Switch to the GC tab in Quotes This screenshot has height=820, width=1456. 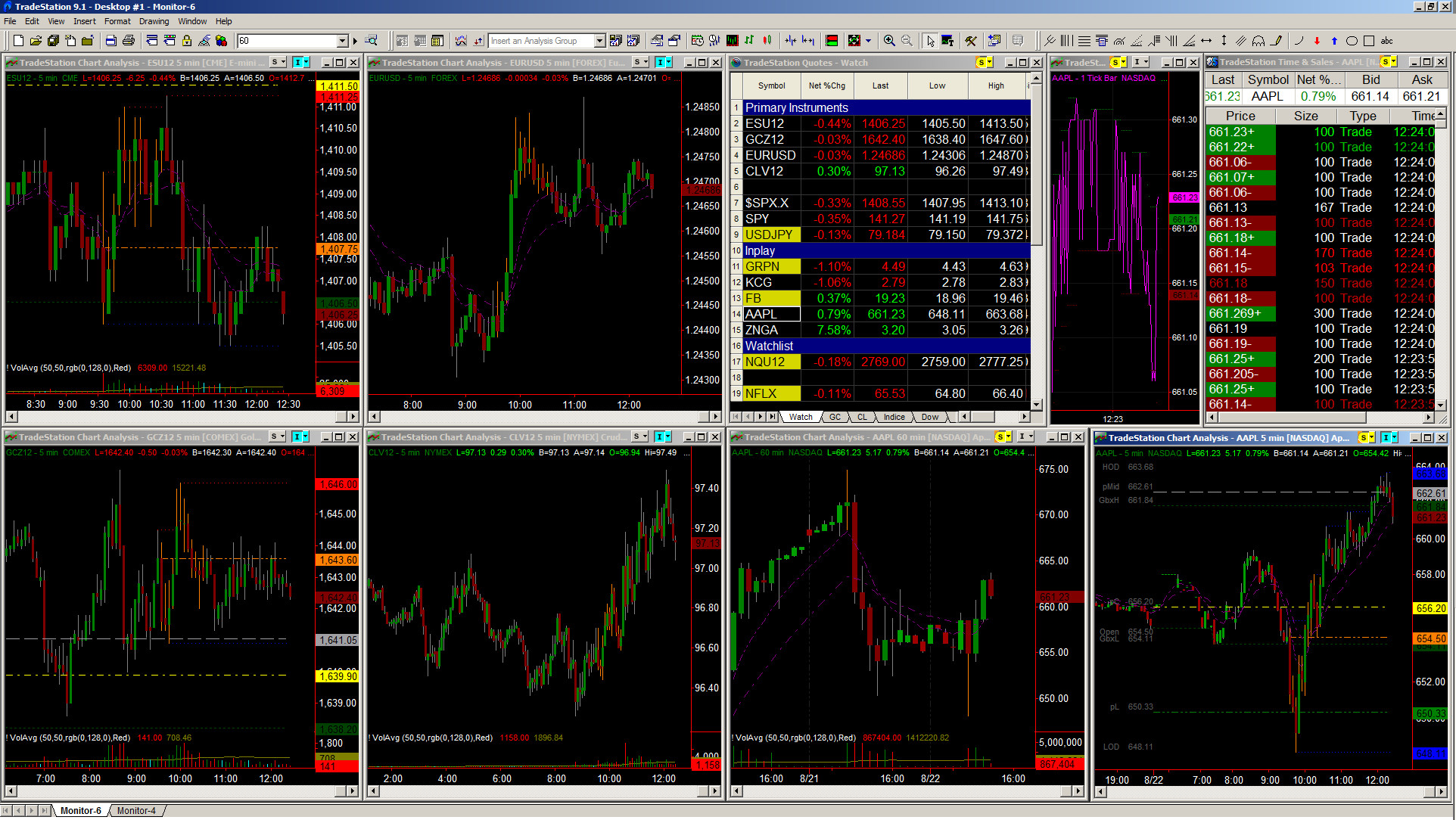pyautogui.click(x=835, y=417)
